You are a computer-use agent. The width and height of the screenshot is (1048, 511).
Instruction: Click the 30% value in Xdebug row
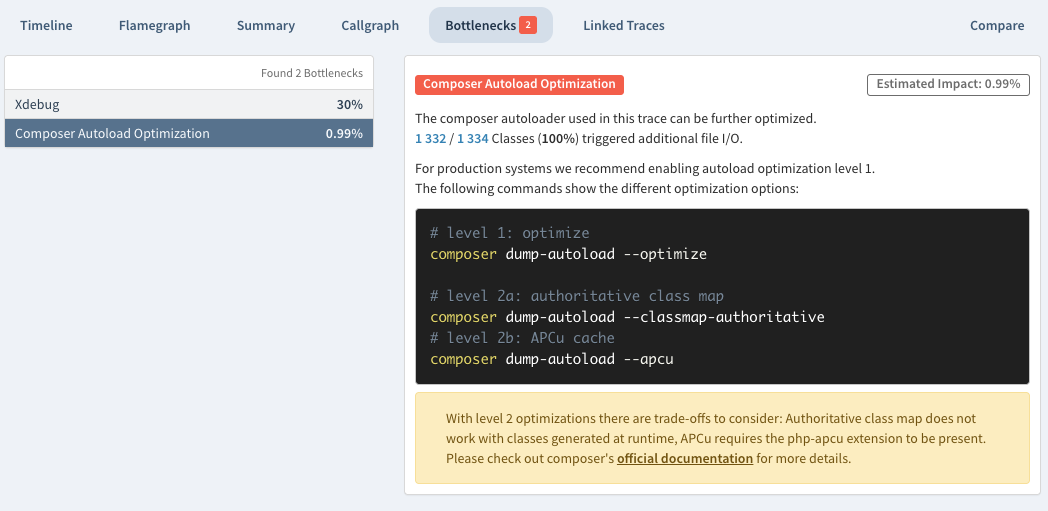point(350,104)
